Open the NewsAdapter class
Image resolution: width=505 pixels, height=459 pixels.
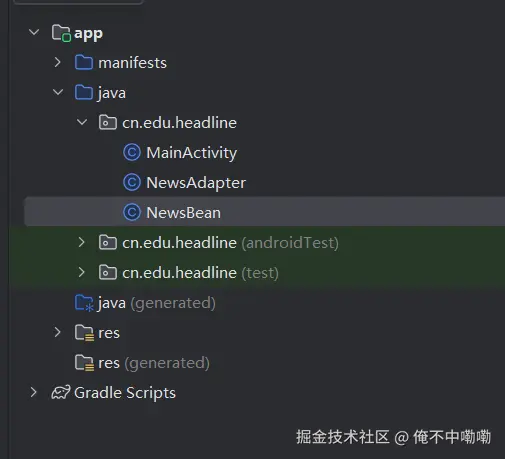(x=196, y=183)
